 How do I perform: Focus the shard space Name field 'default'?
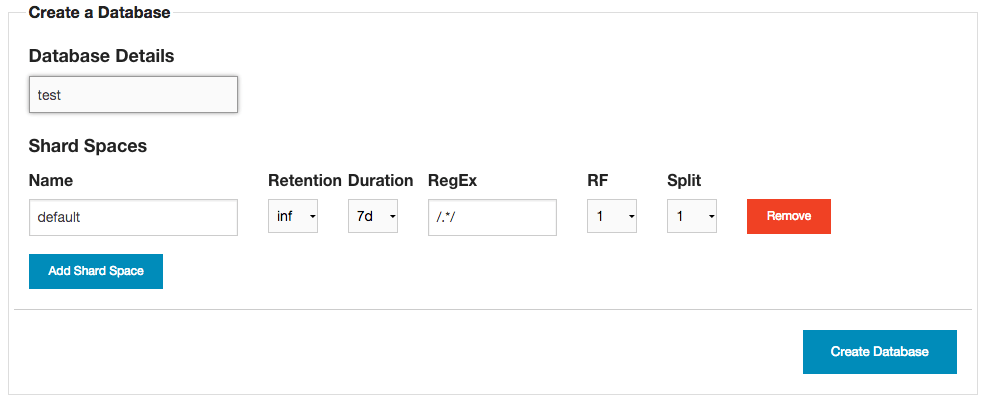click(x=133, y=217)
